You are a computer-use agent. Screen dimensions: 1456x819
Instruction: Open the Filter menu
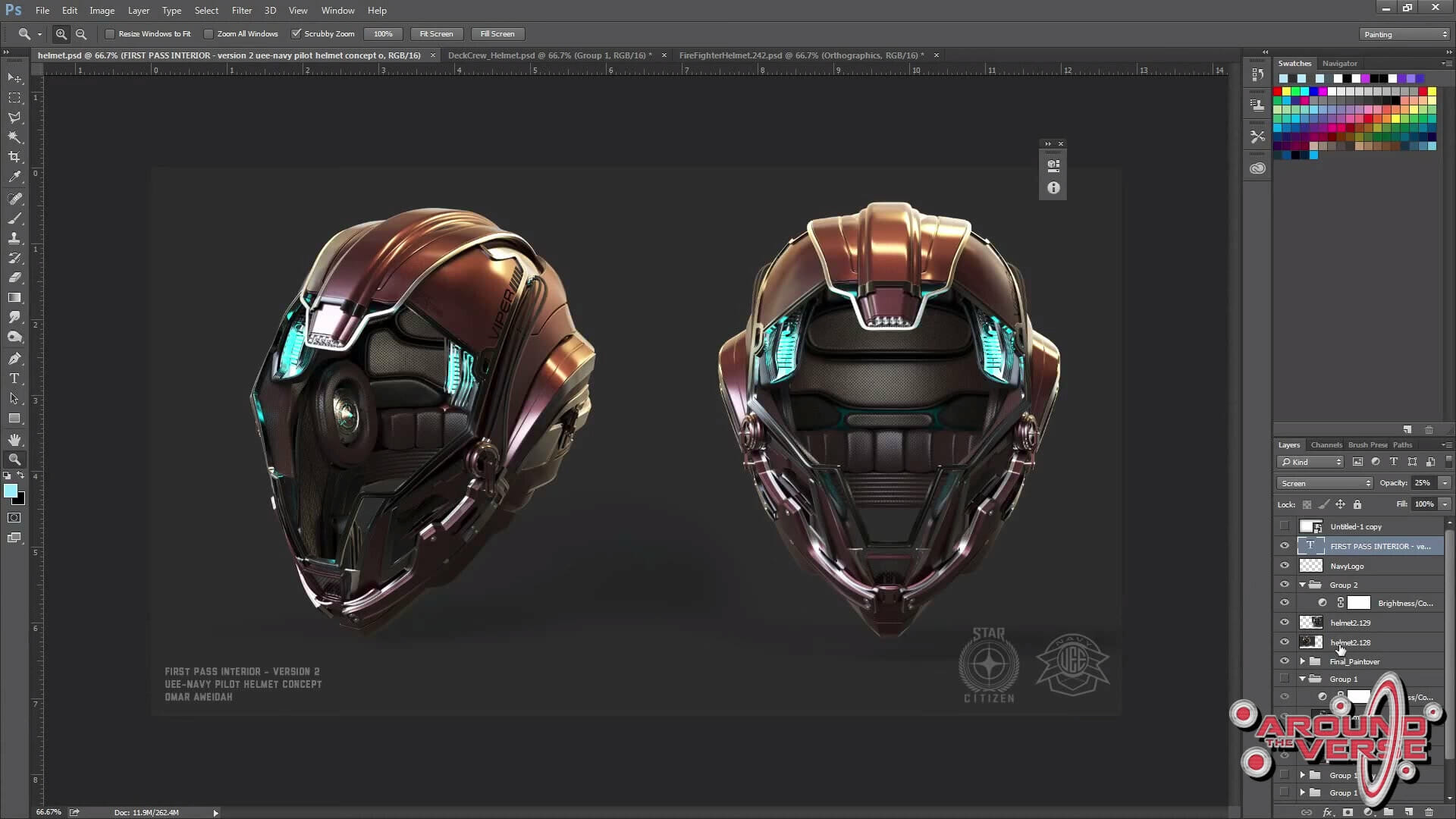click(x=241, y=11)
